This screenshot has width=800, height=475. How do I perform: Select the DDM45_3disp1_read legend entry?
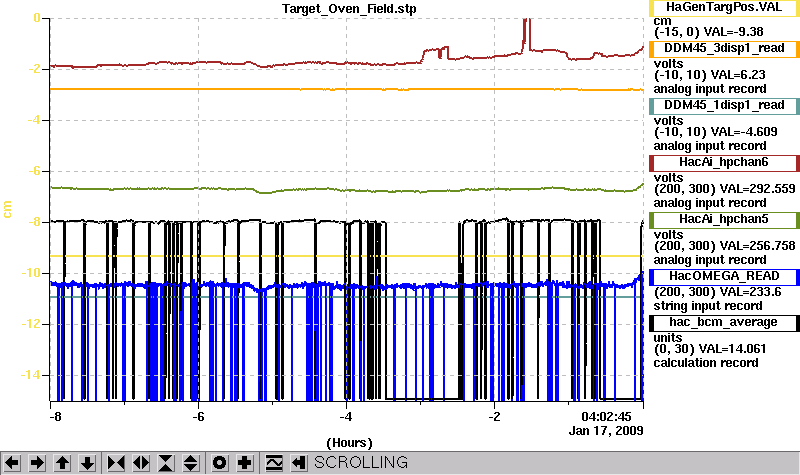tap(724, 48)
